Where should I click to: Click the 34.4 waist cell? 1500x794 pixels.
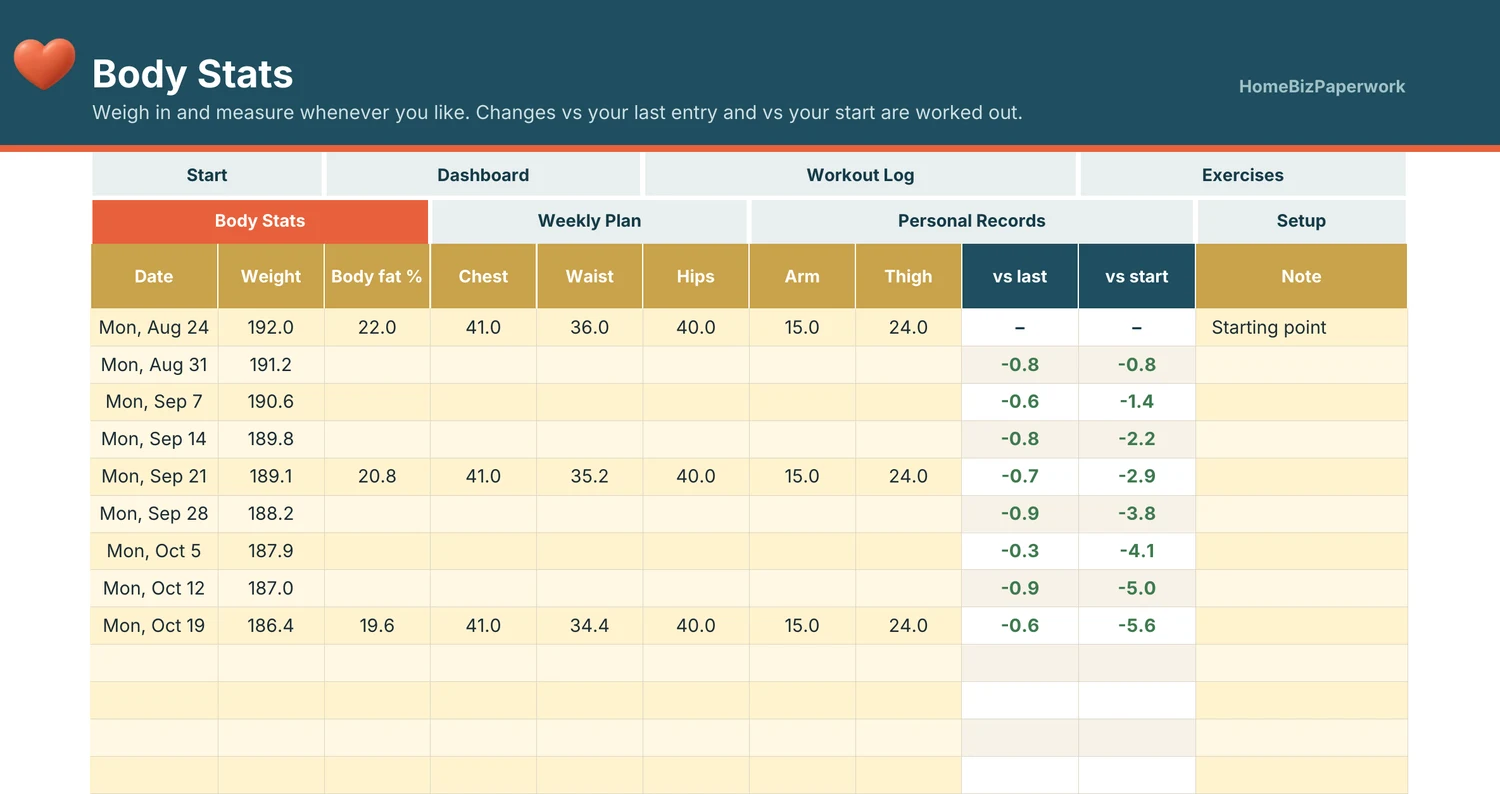click(x=590, y=626)
